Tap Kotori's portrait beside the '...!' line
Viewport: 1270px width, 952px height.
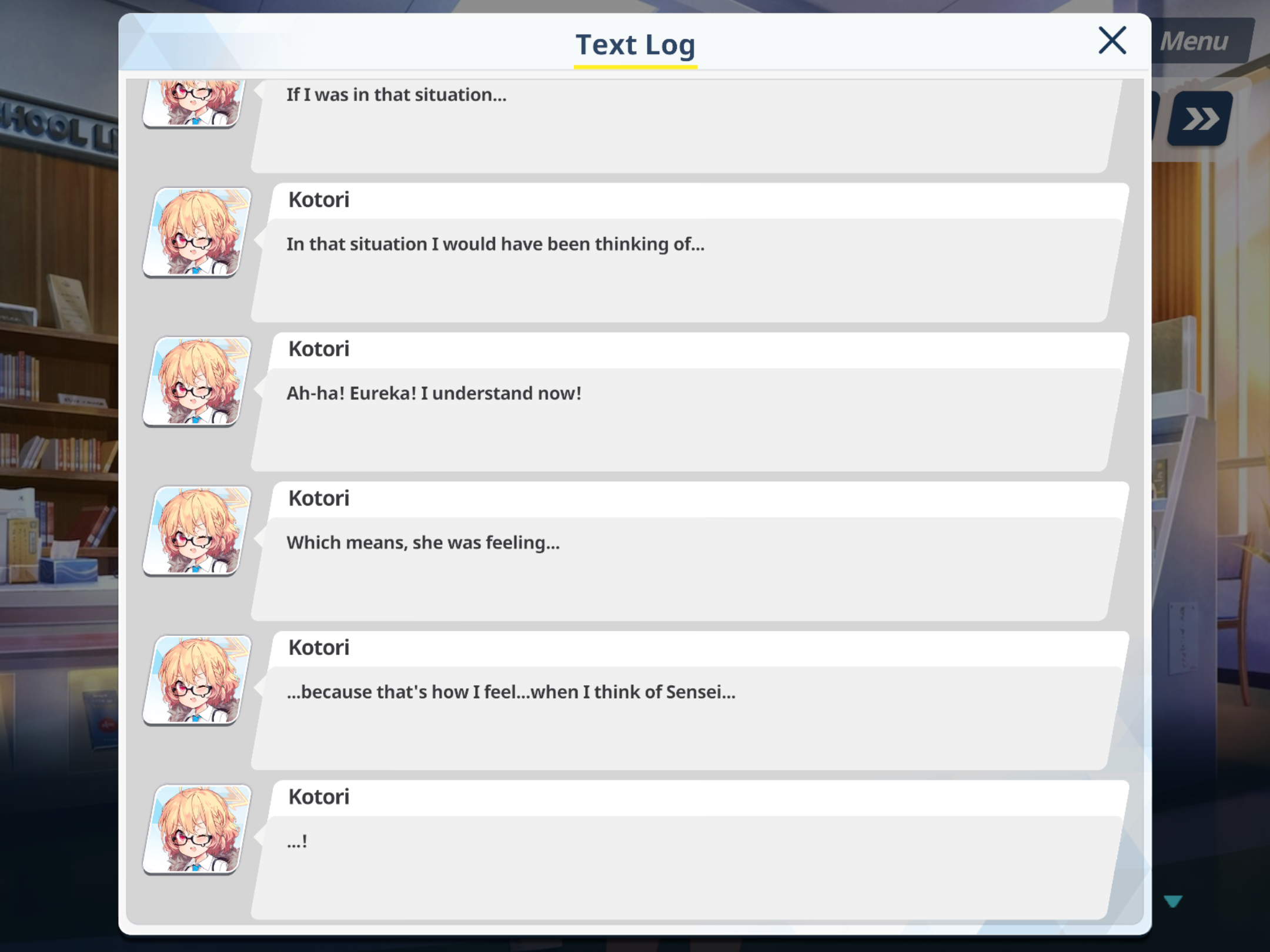197,830
